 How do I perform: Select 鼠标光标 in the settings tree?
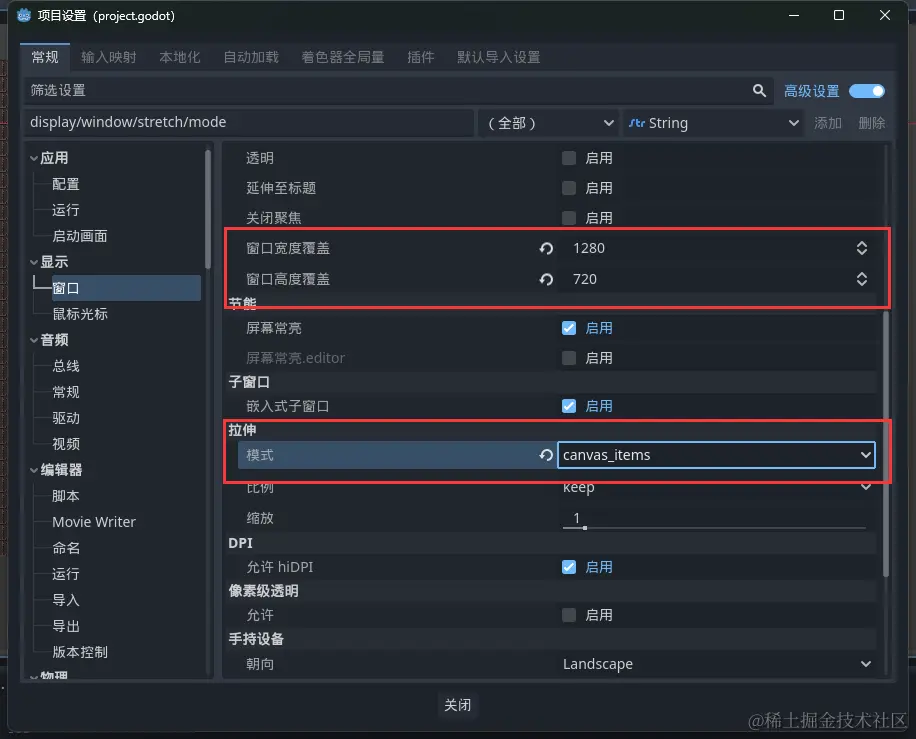coord(79,314)
